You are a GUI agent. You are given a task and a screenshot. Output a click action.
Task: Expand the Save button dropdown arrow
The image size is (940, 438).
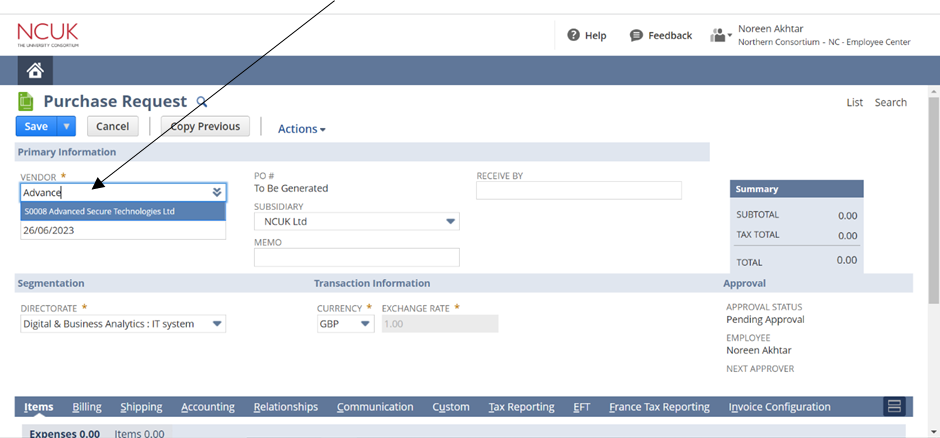[66, 126]
